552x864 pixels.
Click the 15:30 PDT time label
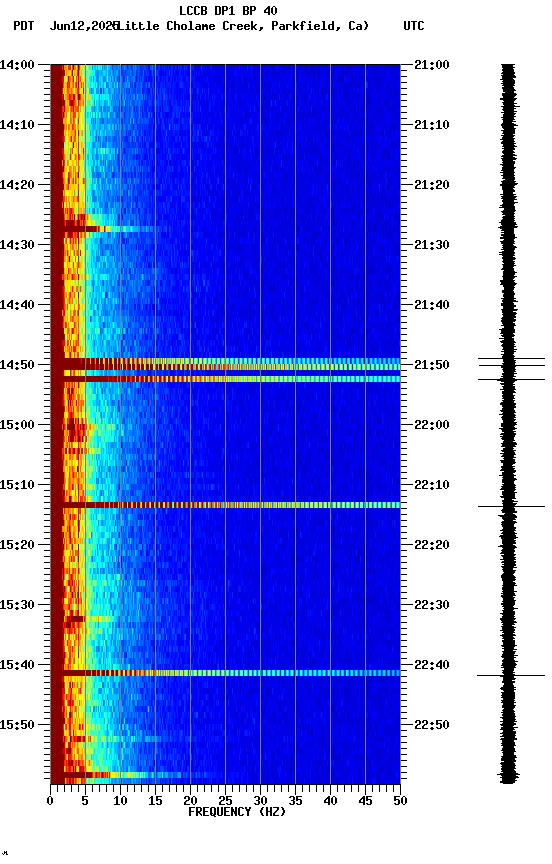17,605
